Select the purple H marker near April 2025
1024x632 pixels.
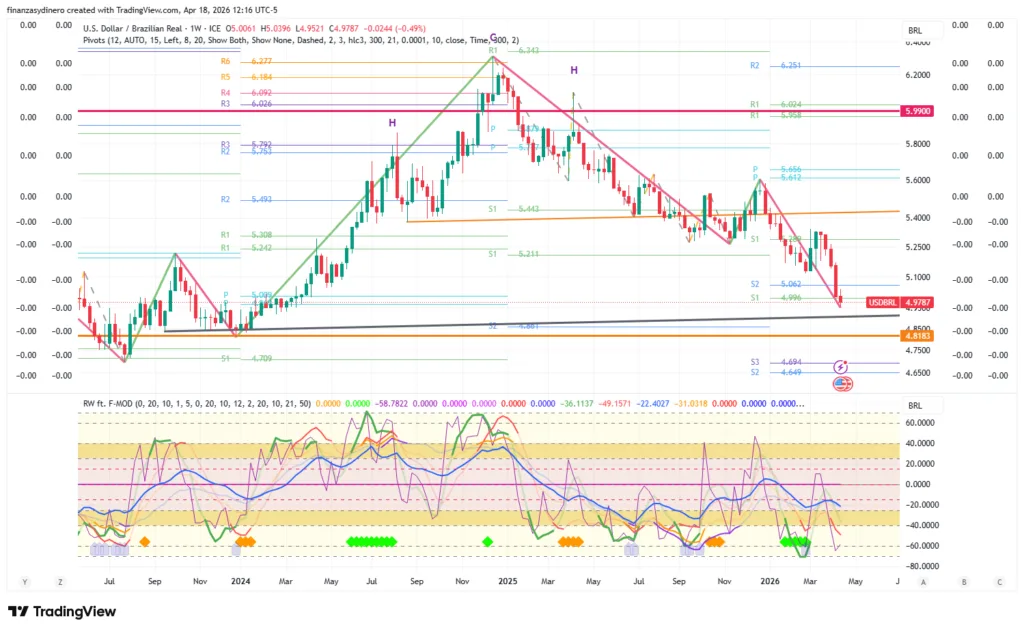coord(574,70)
